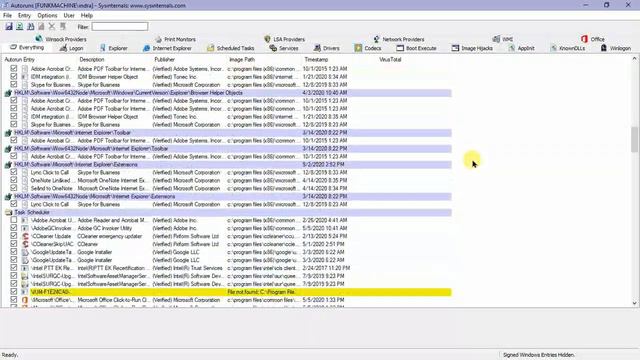Click the CCleaner Update row icon

click(25, 236)
